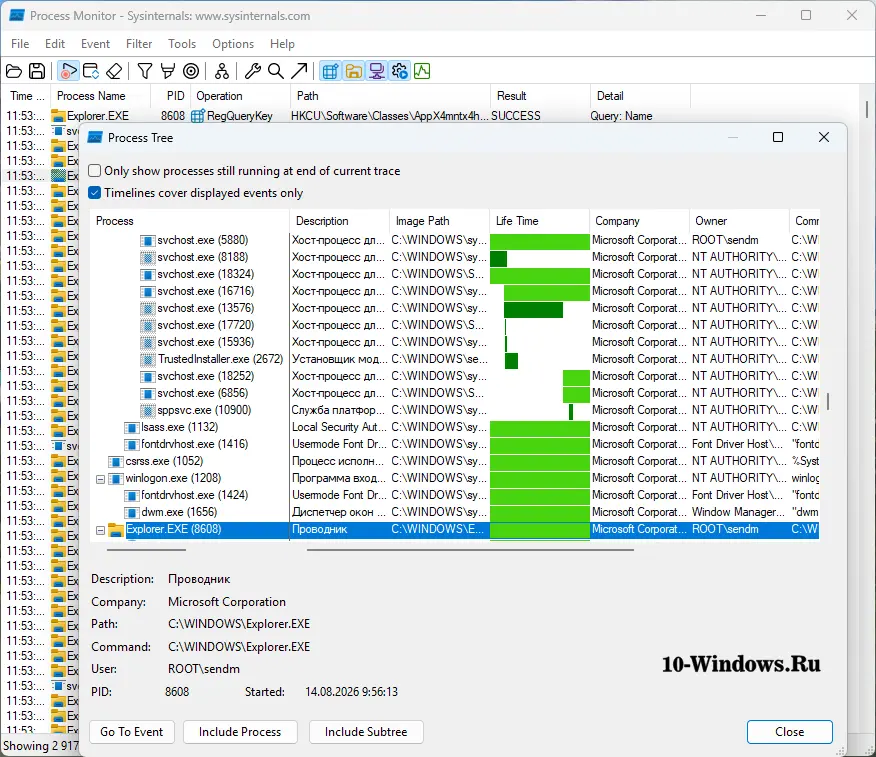Click the Close button in Process Tree
The image size is (876, 757).
point(789,732)
